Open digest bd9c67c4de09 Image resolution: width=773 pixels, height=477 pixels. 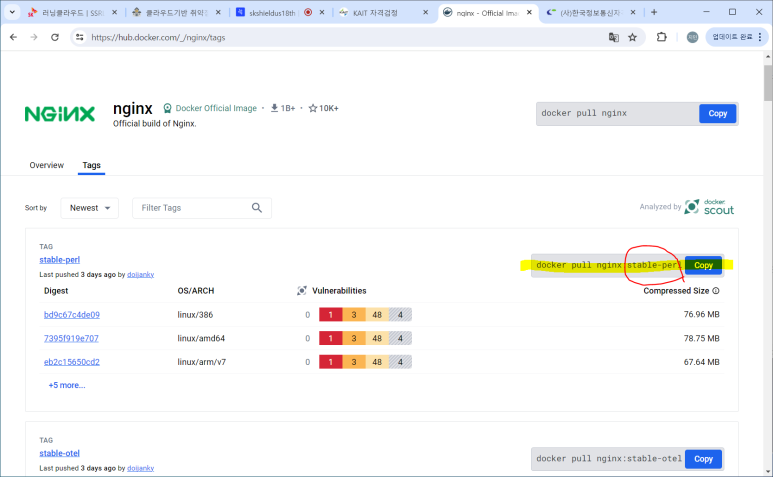(72, 315)
